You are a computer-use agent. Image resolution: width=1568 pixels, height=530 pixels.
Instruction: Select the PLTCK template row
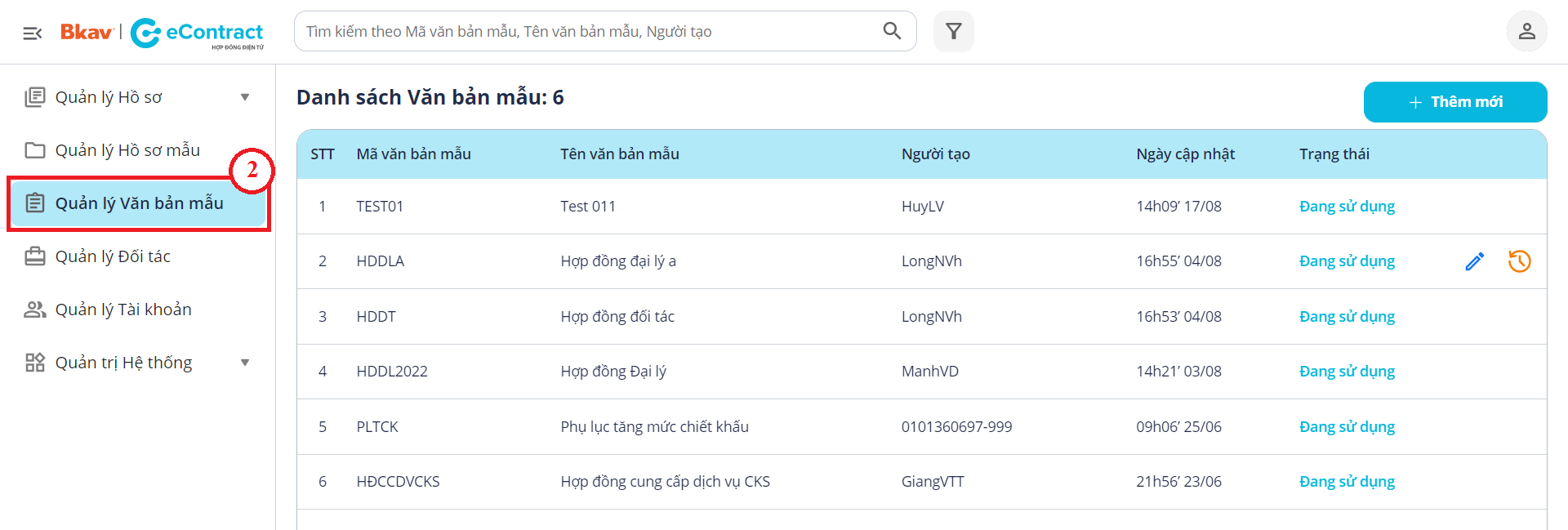[653, 426]
